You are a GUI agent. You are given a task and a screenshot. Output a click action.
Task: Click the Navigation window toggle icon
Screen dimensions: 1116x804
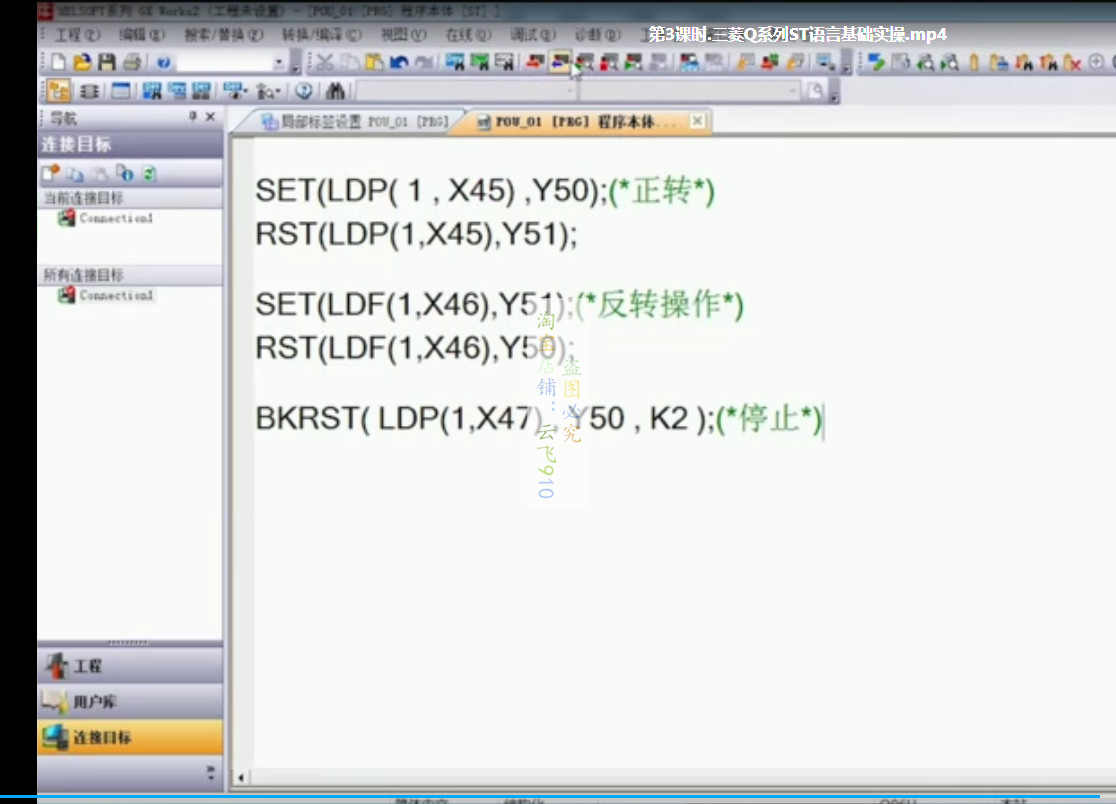tap(58, 91)
